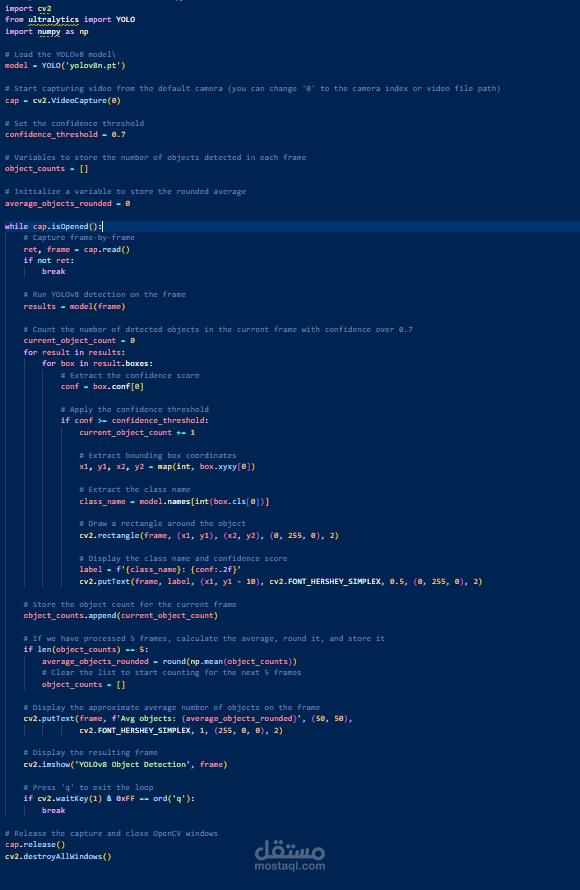Click 'if len(object_counts) == 5:' line
580x890 pixels.
coord(86,649)
